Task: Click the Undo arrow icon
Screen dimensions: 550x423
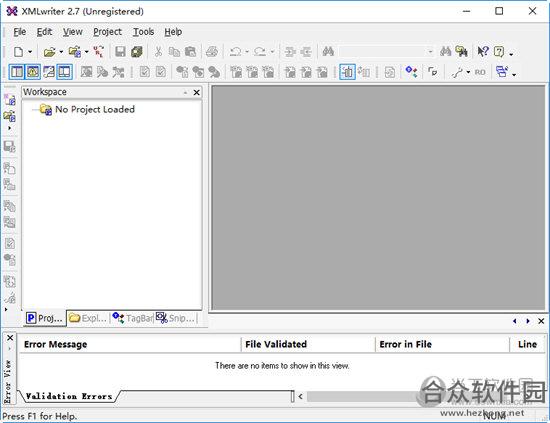Action: (x=235, y=52)
